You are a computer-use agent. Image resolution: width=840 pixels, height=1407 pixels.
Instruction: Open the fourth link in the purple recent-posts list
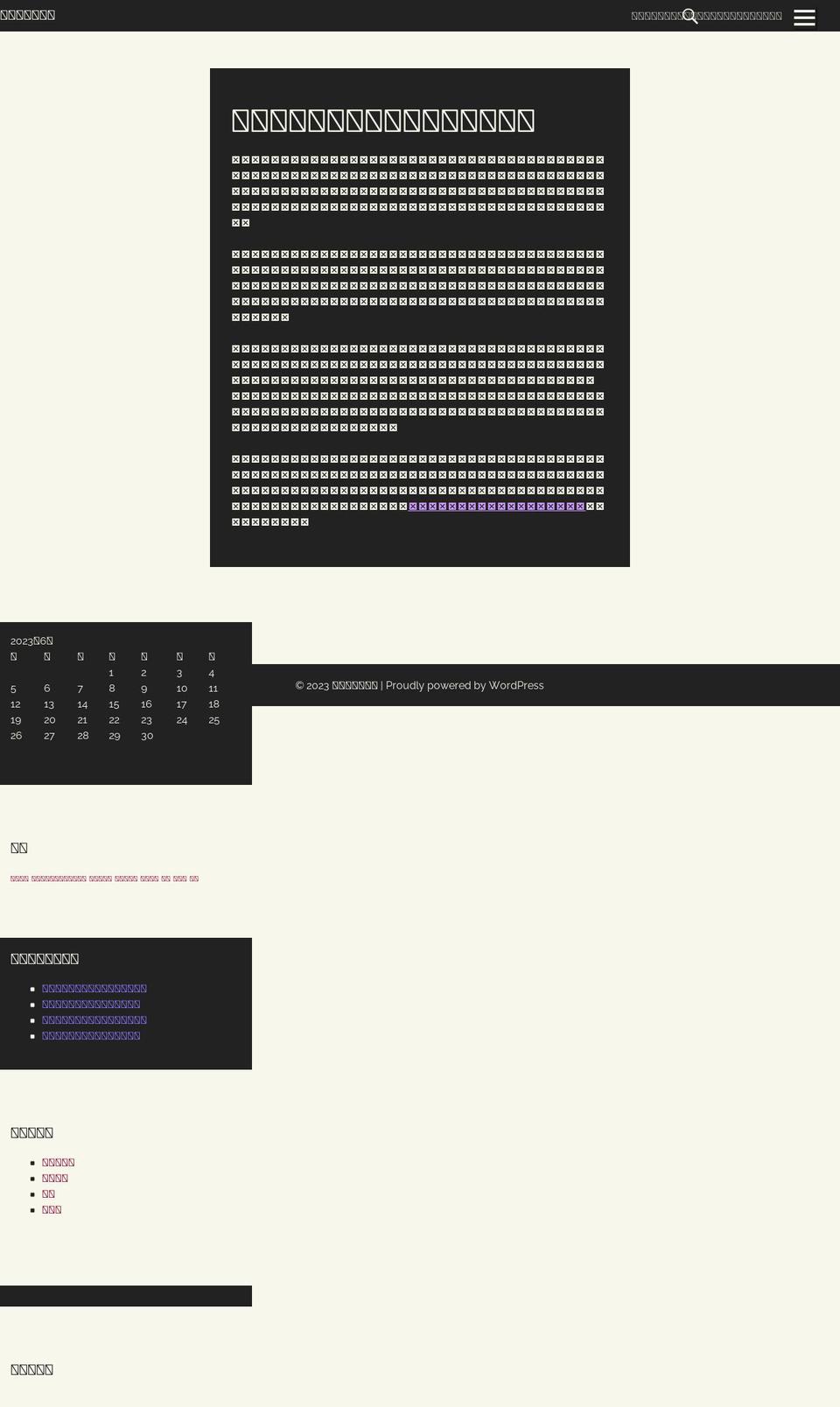point(91,1036)
